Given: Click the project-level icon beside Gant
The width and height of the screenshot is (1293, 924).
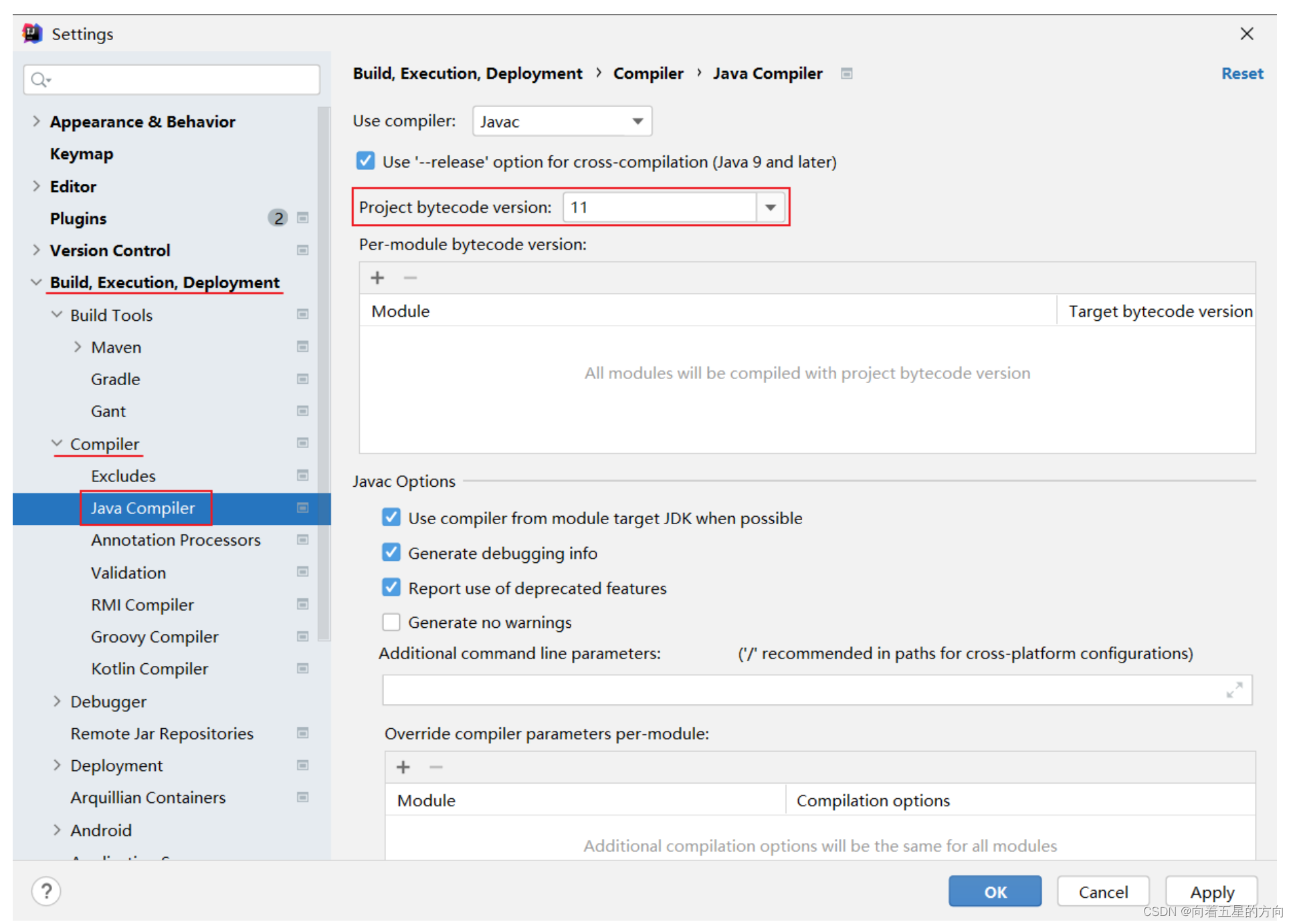Looking at the screenshot, I should [x=303, y=411].
